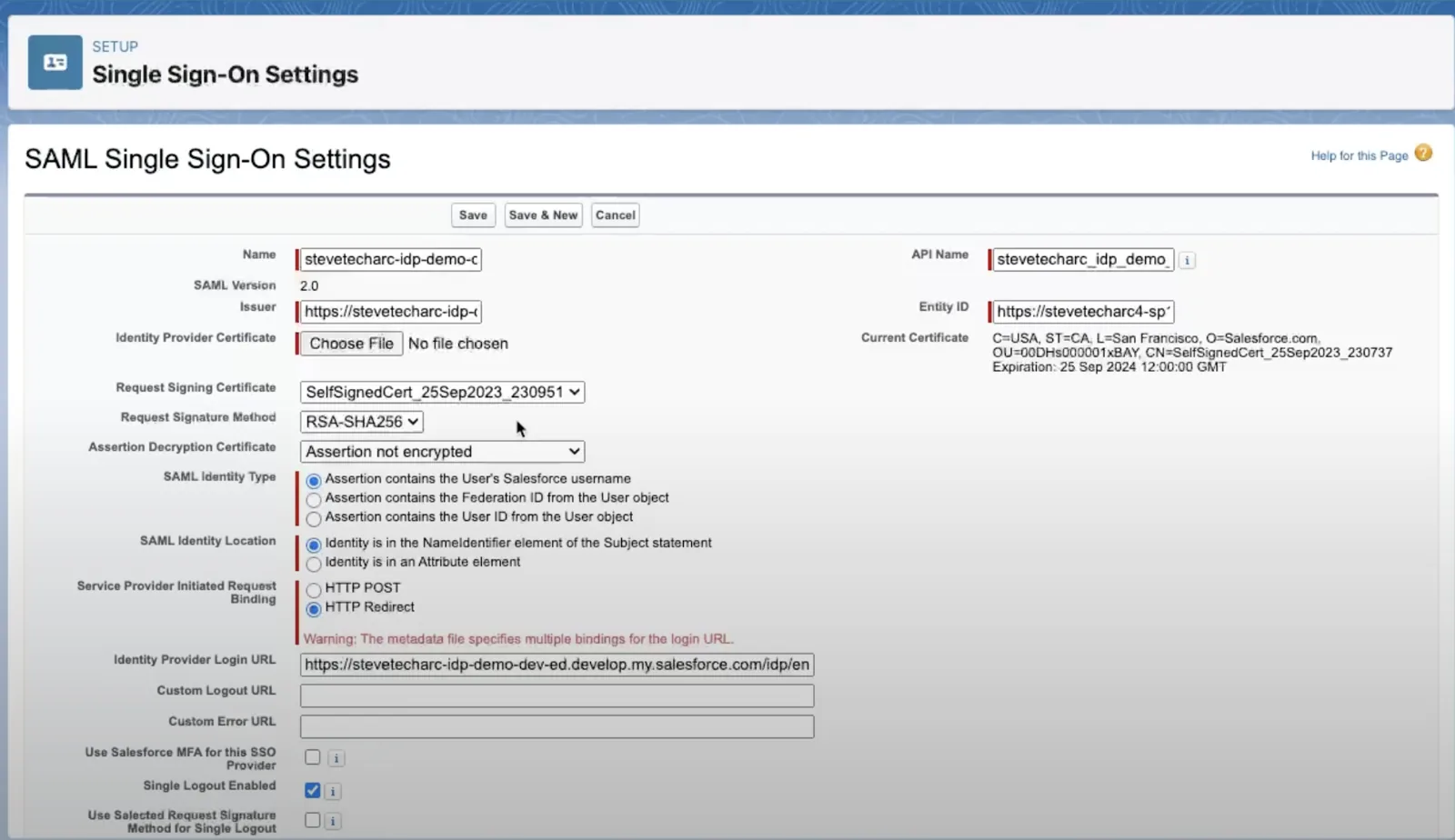Open the RSA-SHA256 signature method dropdown
Image resolution: width=1455 pixels, height=840 pixels.
[362, 422]
